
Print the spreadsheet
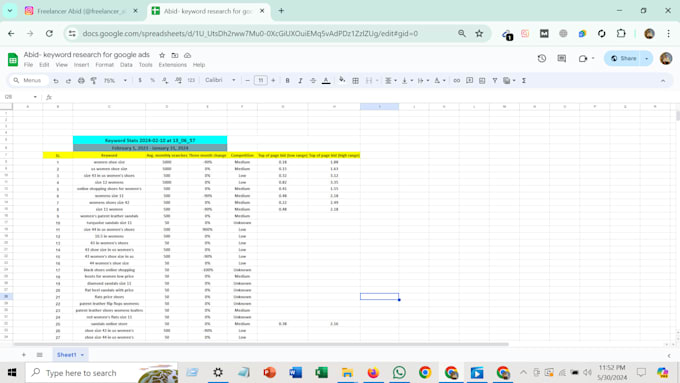[81, 81]
